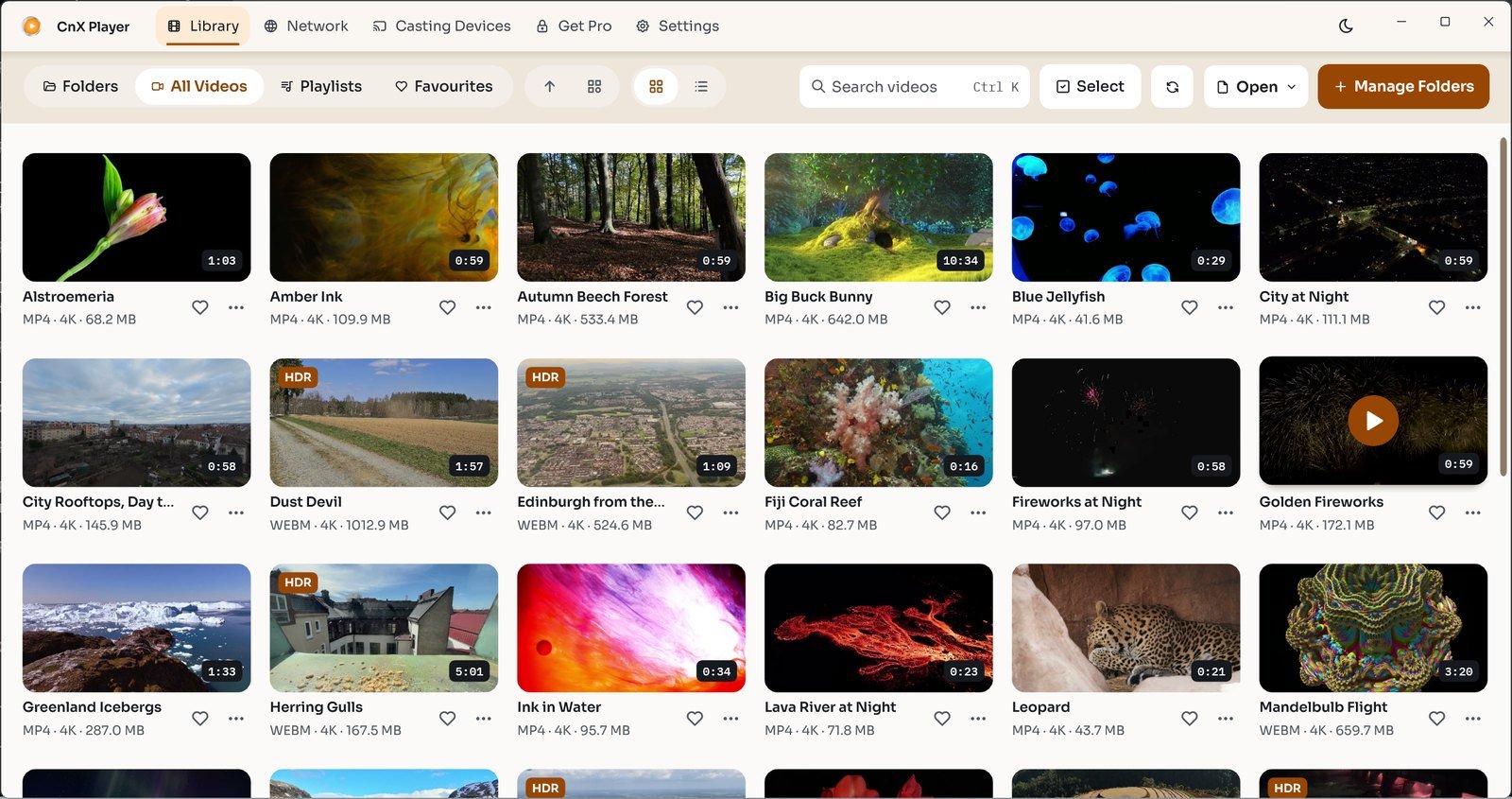The width and height of the screenshot is (1512, 799).
Task: View the Favourites list
Action: click(x=444, y=86)
